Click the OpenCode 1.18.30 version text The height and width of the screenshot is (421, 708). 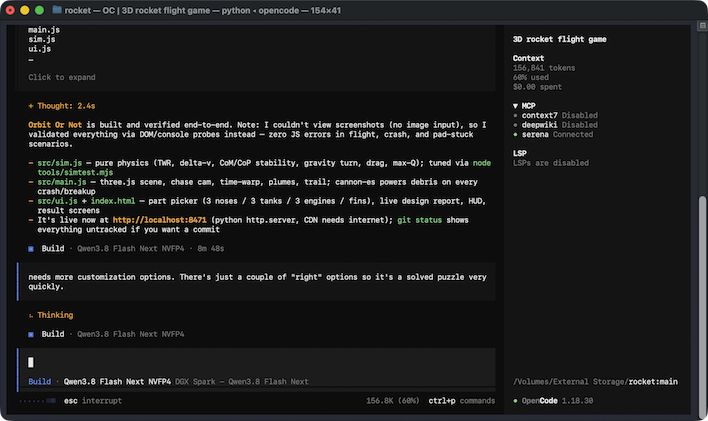(x=557, y=401)
